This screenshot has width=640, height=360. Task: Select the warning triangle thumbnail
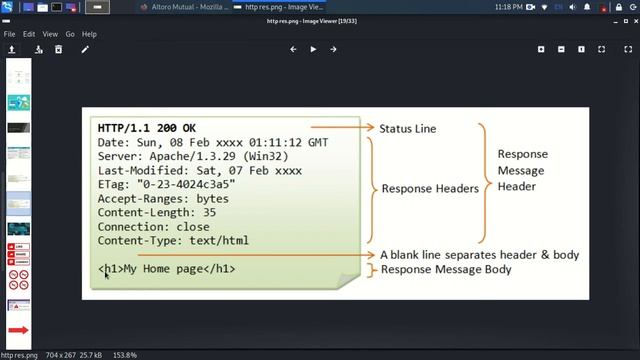18,305
